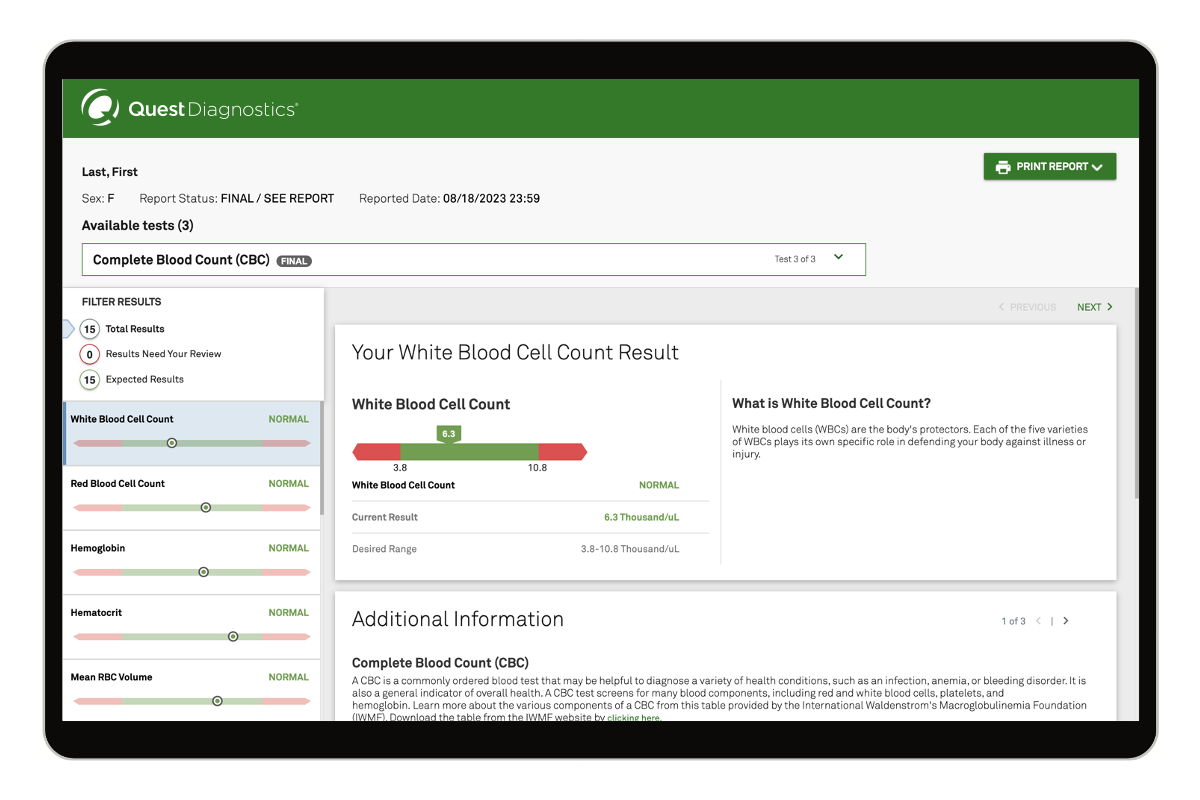Click the next page arrow in Additional Information
The width and height of the screenshot is (1200, 800).
(1066, 620)
